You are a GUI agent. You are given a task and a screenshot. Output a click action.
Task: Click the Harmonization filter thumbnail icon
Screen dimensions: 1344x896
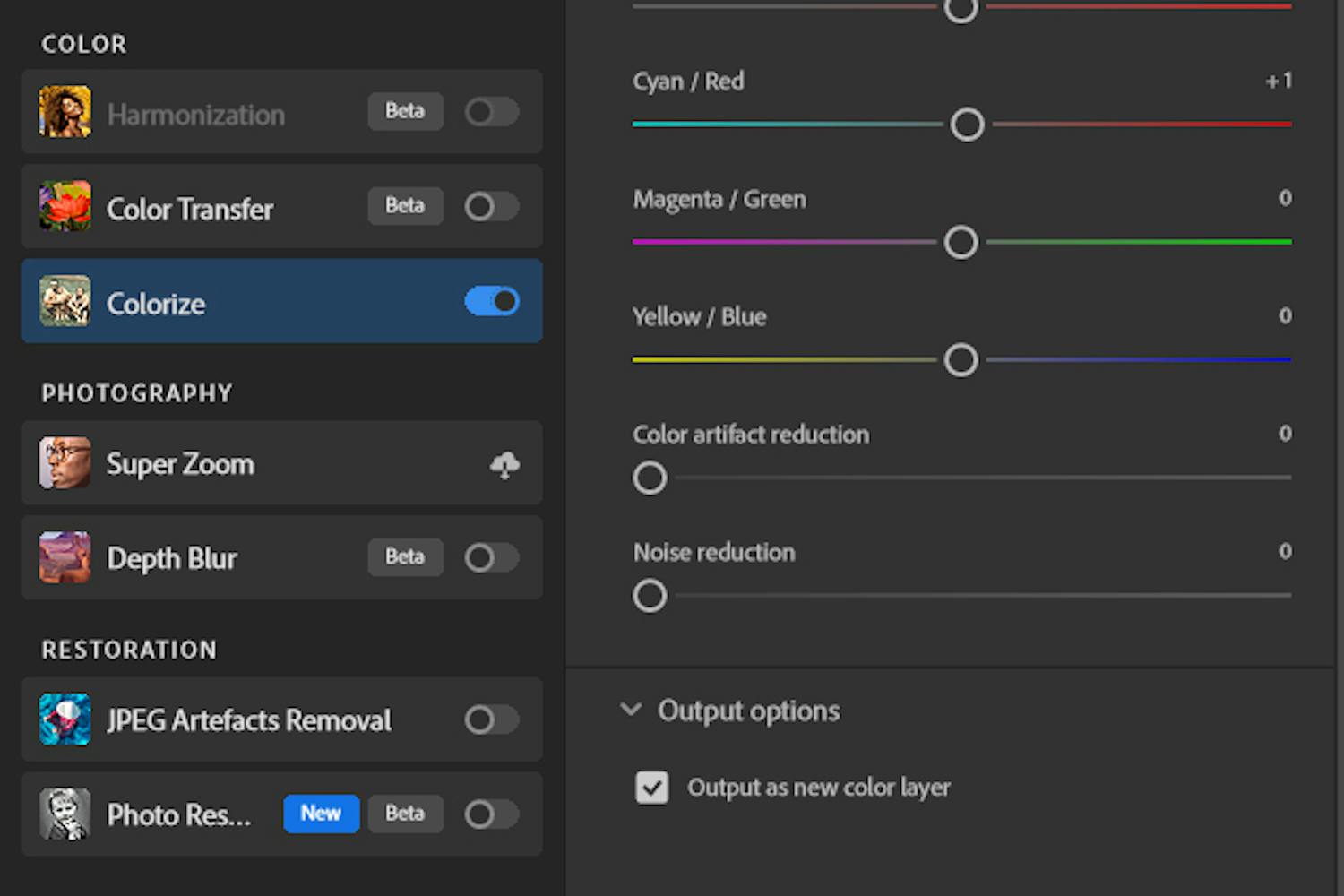(x=65, y=112)
